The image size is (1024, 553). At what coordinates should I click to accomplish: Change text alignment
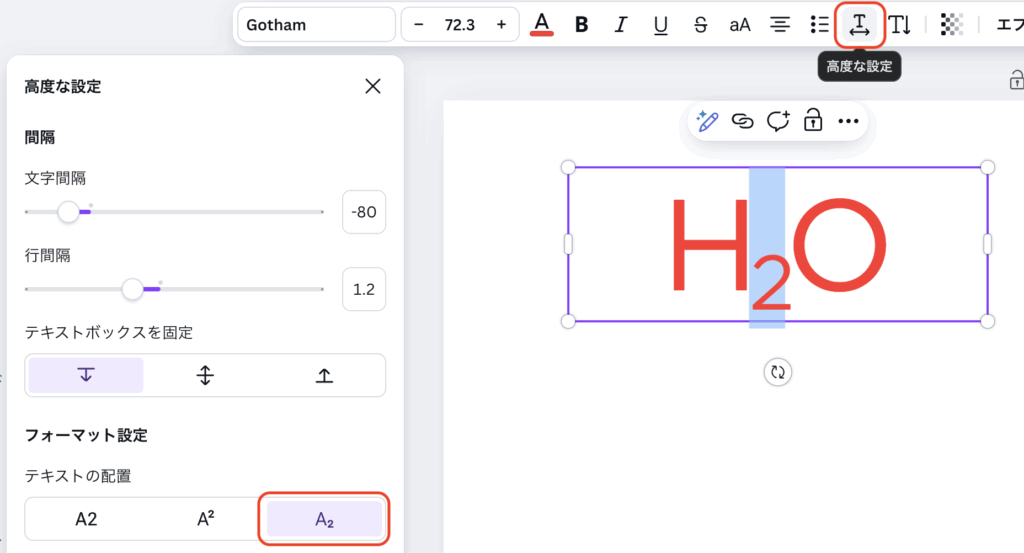tap(780, 25)
